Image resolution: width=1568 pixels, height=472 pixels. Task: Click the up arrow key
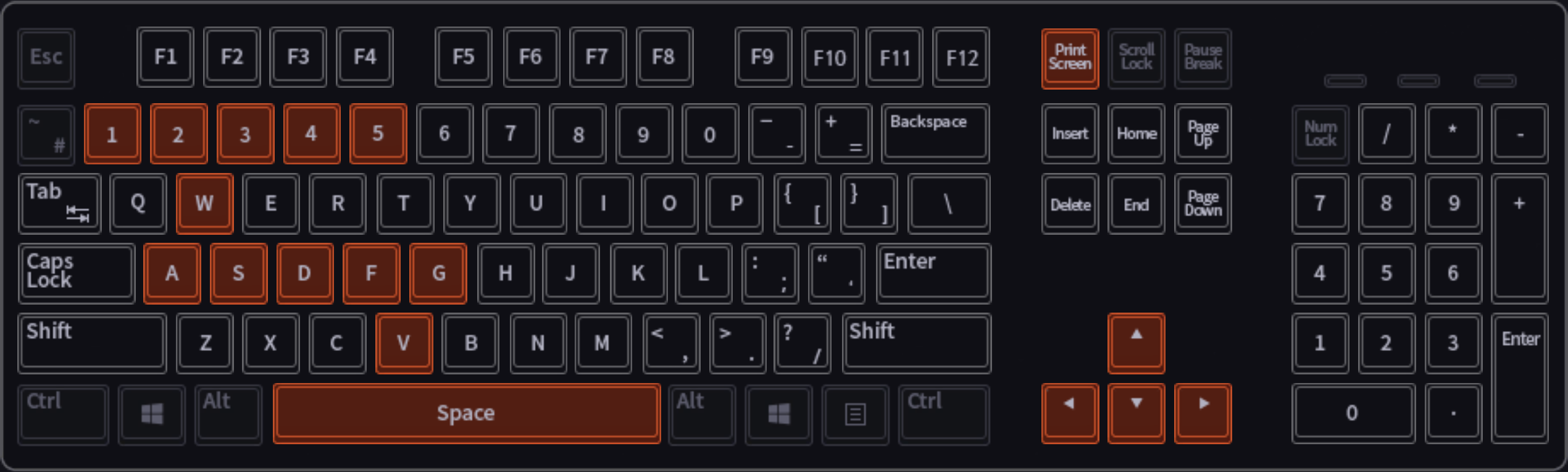pyautogui.click(x=1136, y=343)
